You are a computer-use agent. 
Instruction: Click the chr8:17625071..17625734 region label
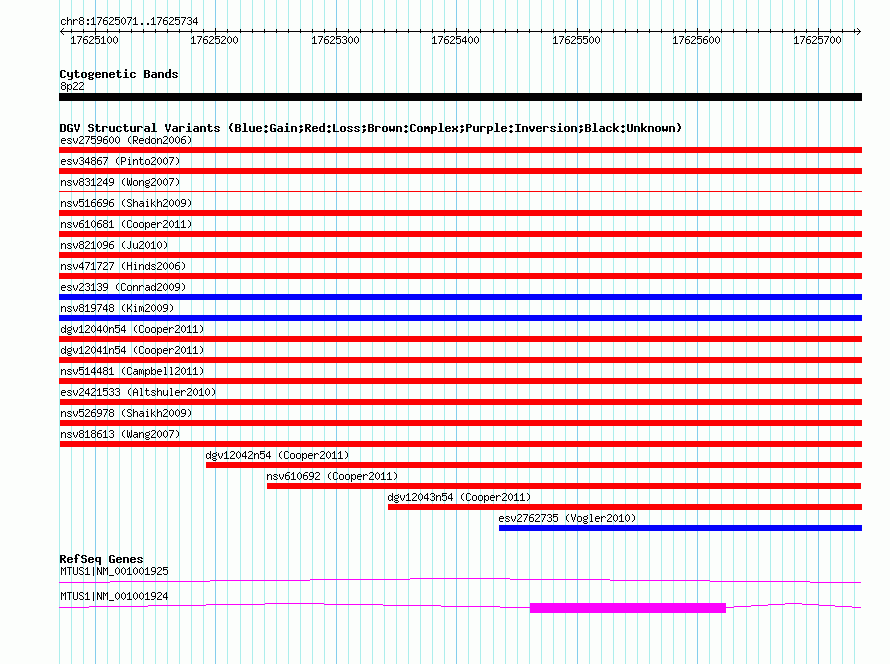click(x=129, y=21)
